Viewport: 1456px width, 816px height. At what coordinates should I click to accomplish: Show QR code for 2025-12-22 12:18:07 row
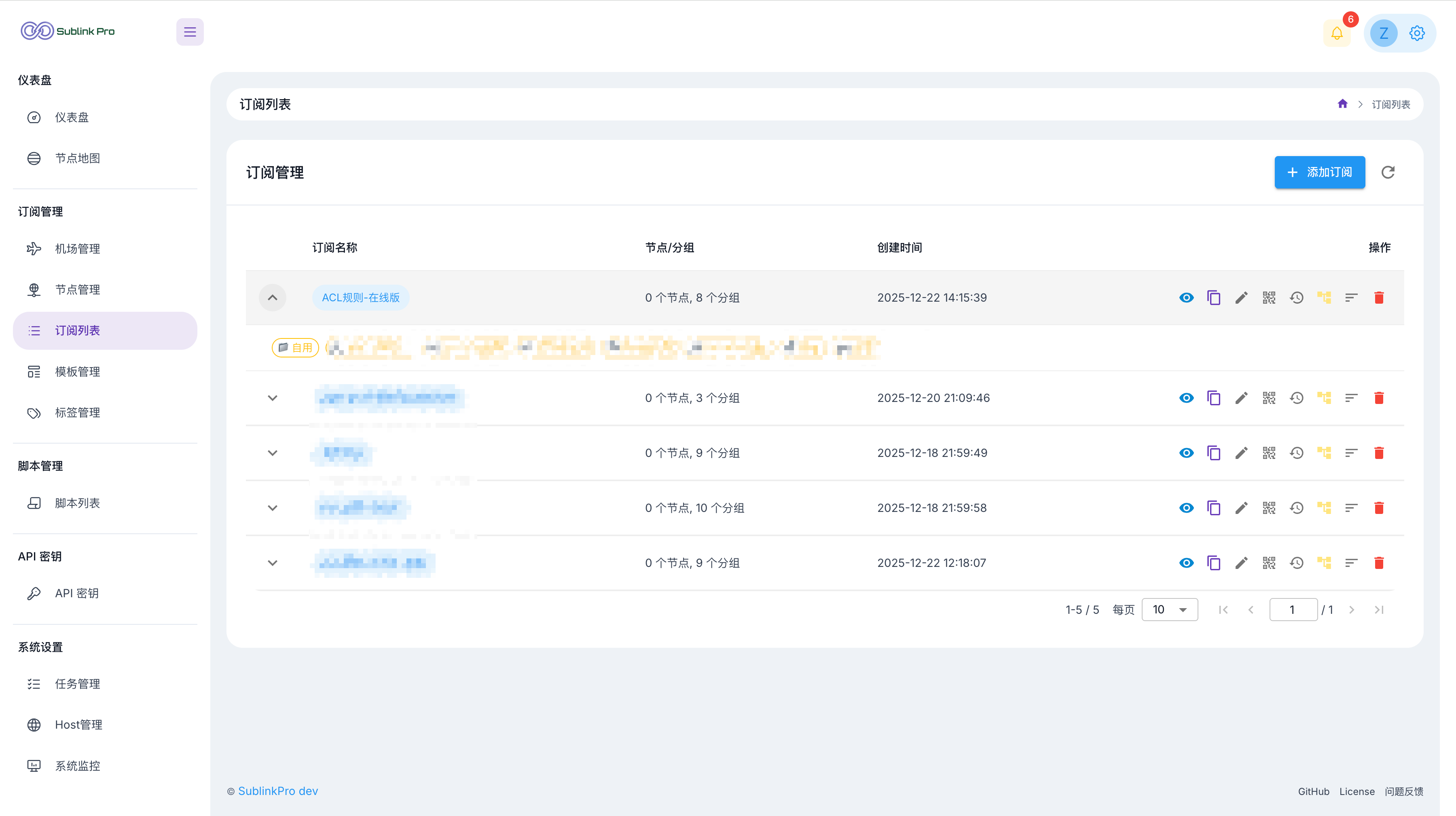click(1269, 563)
